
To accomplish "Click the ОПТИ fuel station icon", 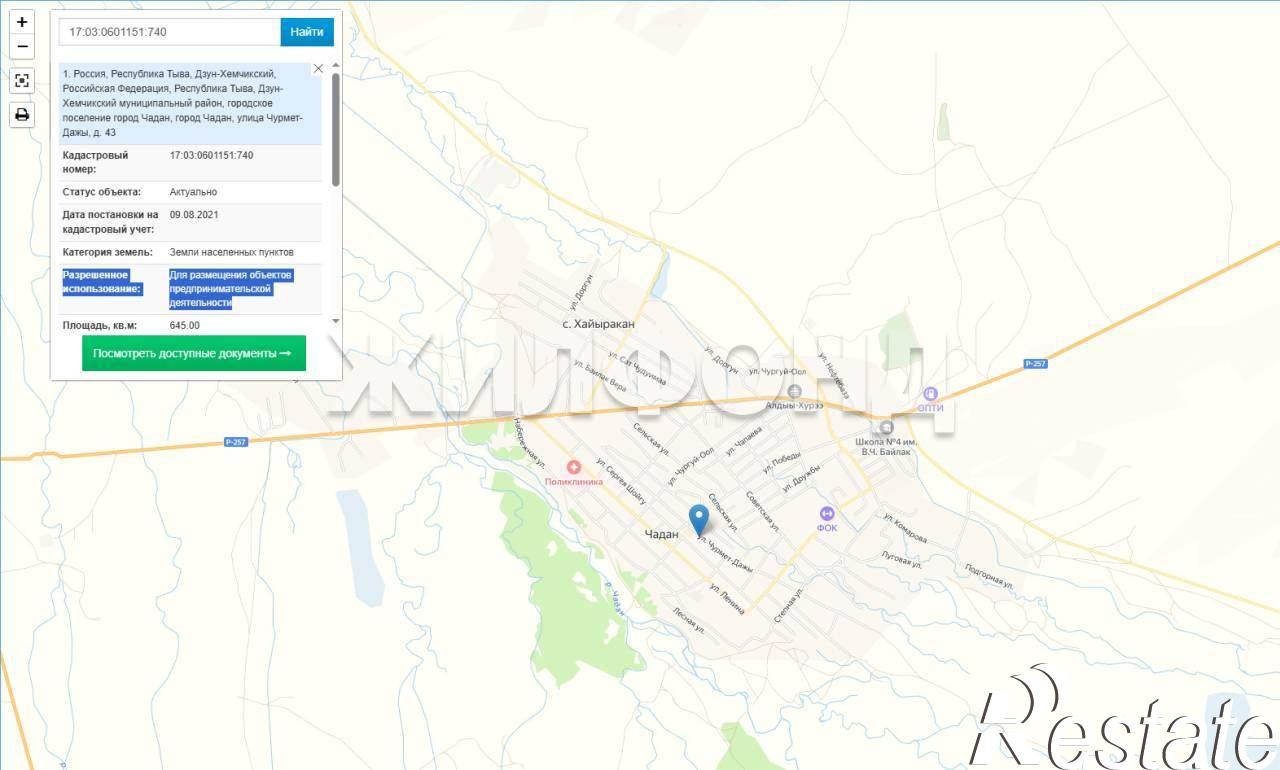I will pos(931,394).
